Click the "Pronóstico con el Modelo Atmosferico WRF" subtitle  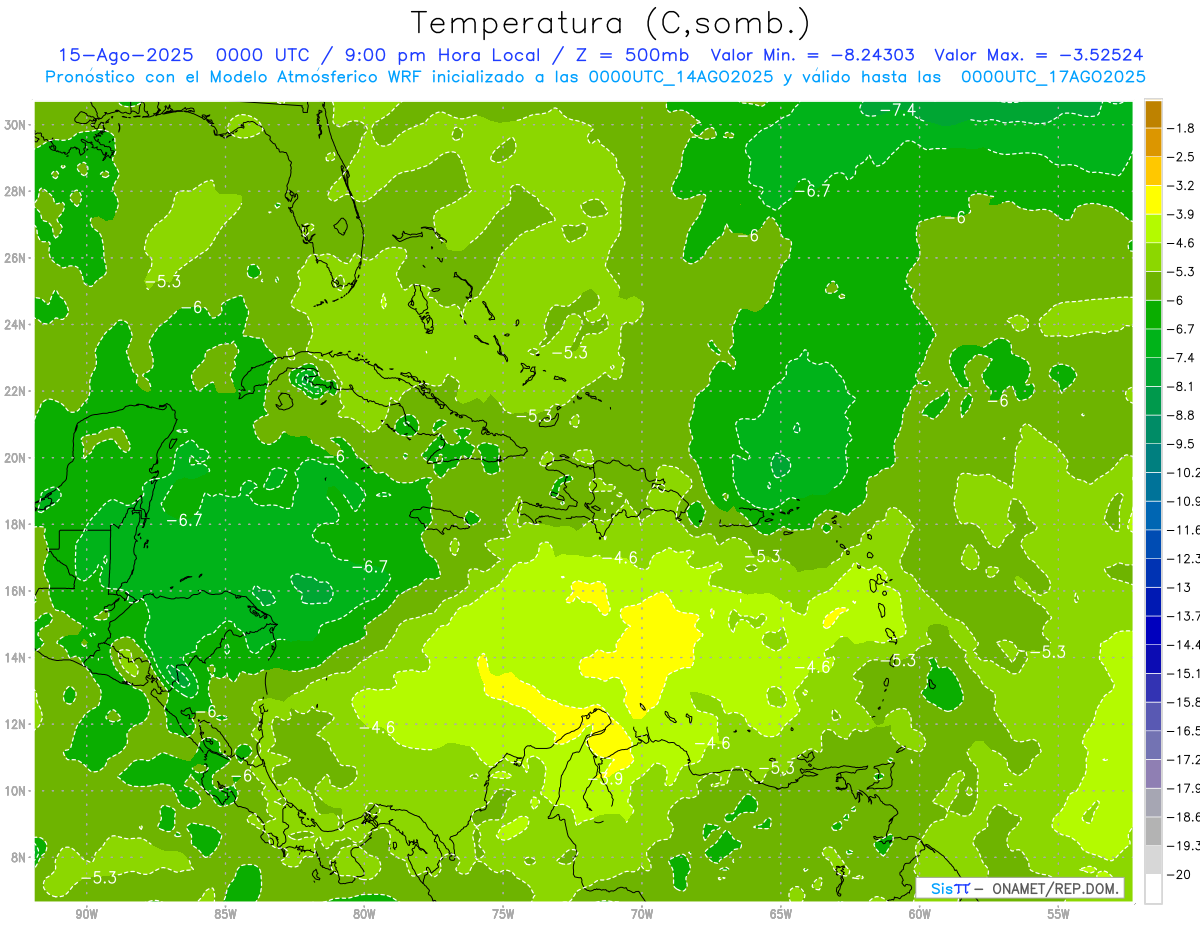tap(236, 77)
